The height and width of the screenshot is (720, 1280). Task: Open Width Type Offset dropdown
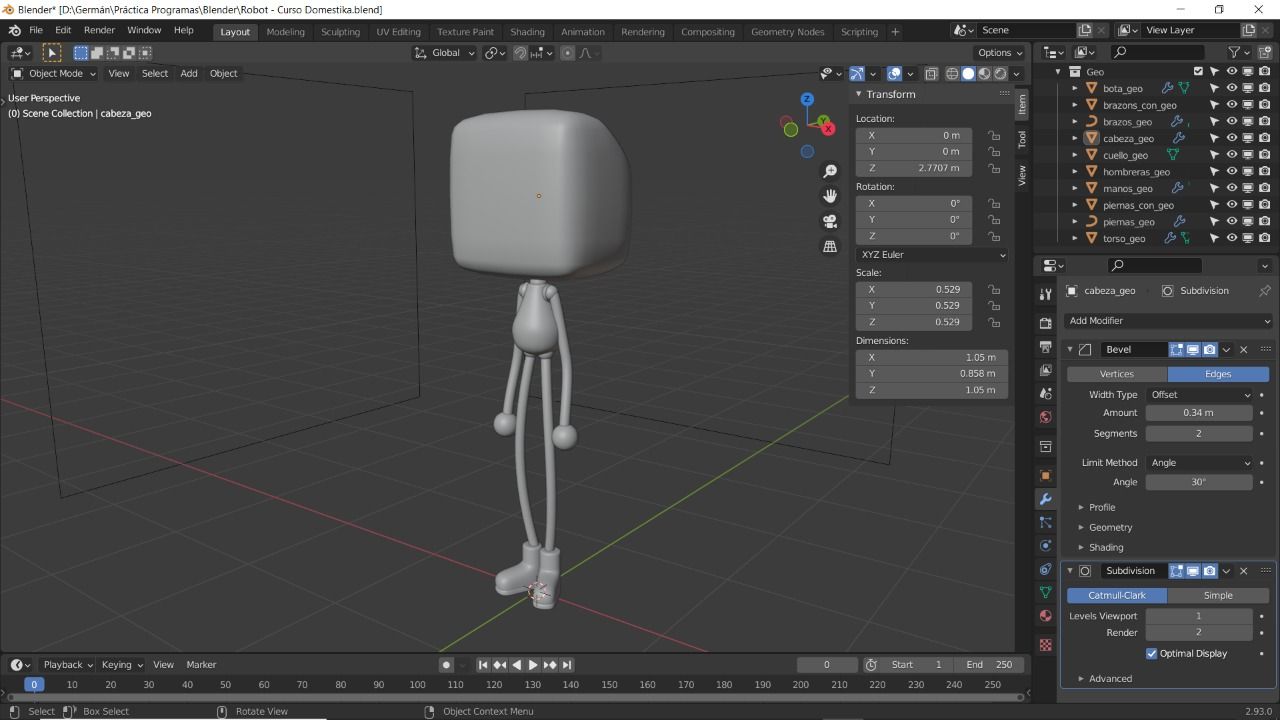pyautogui.click(x=1199, y=395)
